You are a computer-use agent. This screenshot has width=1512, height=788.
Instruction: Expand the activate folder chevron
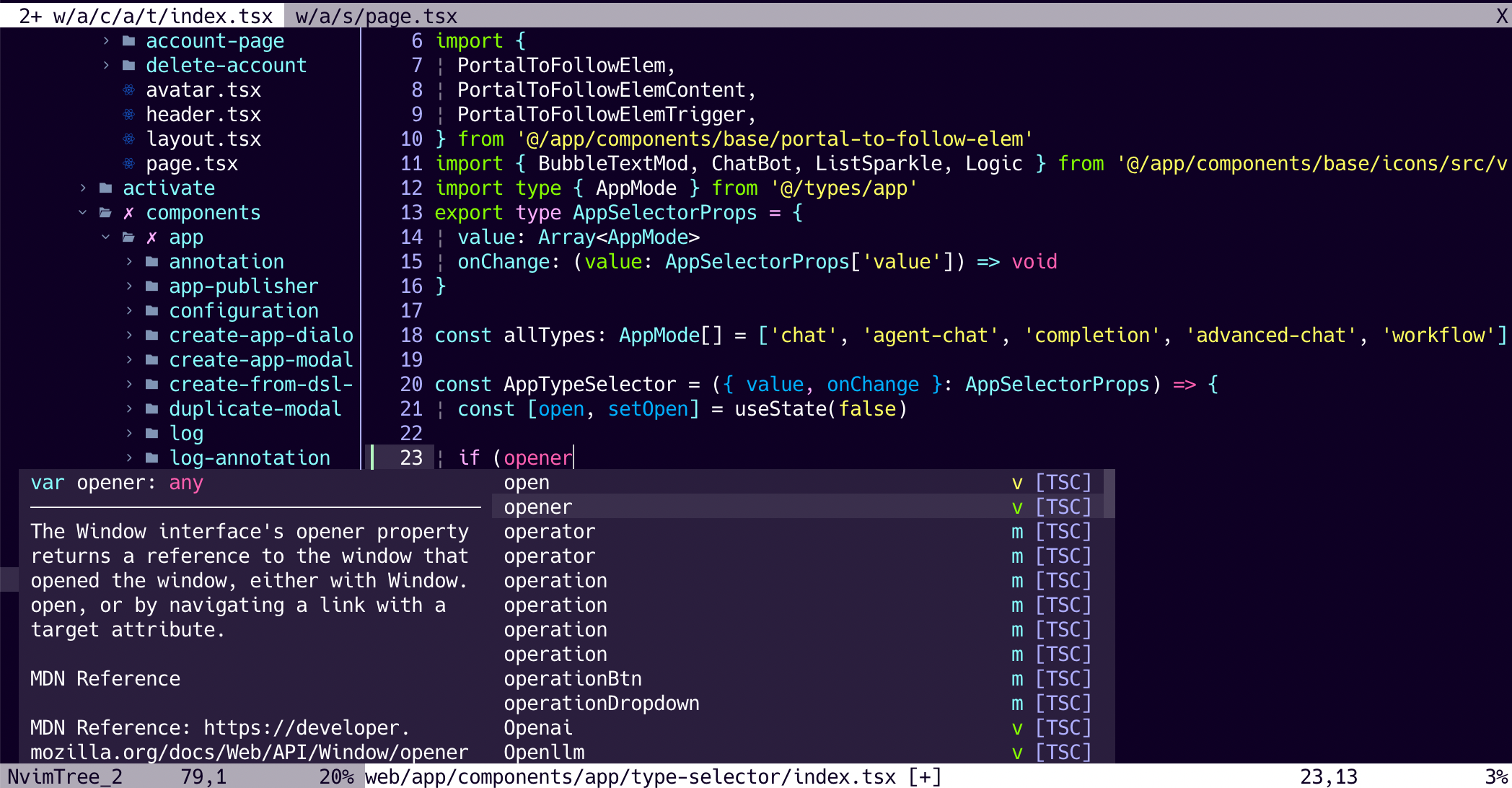tap(83, 188)
